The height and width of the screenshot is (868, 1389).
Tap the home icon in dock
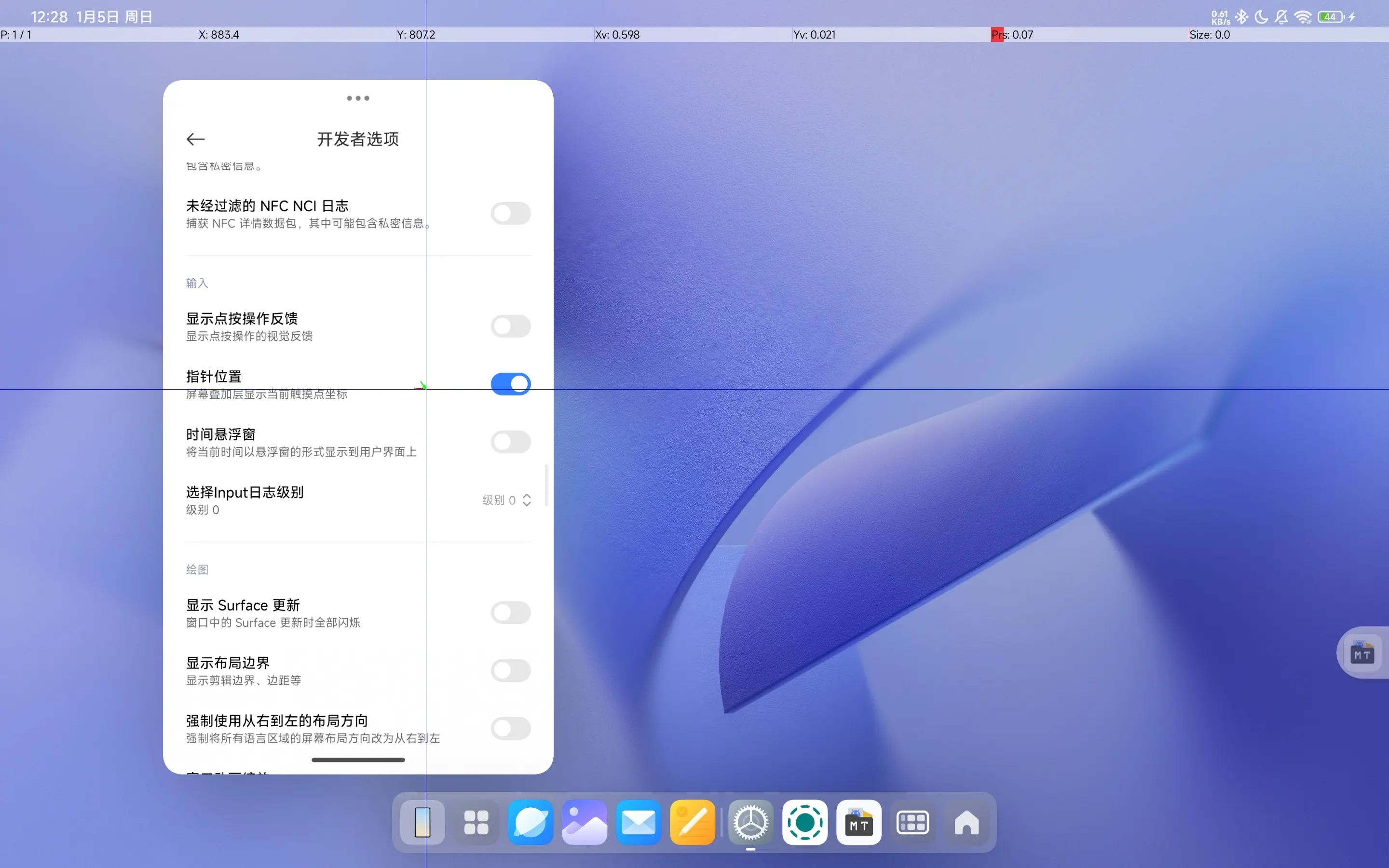[x=967, y=823]
